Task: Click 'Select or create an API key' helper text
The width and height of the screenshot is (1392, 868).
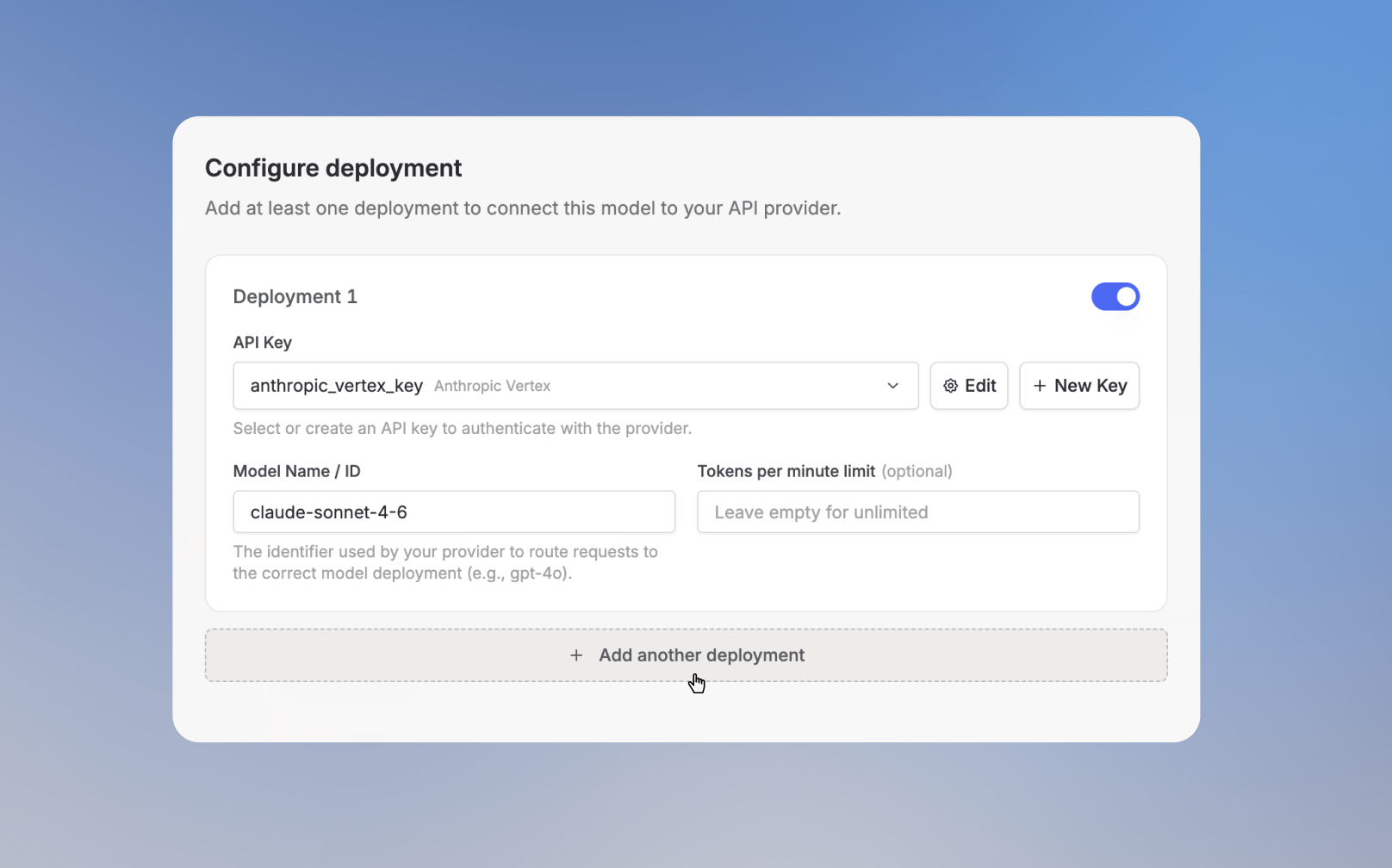Action: tap(462, 428)
